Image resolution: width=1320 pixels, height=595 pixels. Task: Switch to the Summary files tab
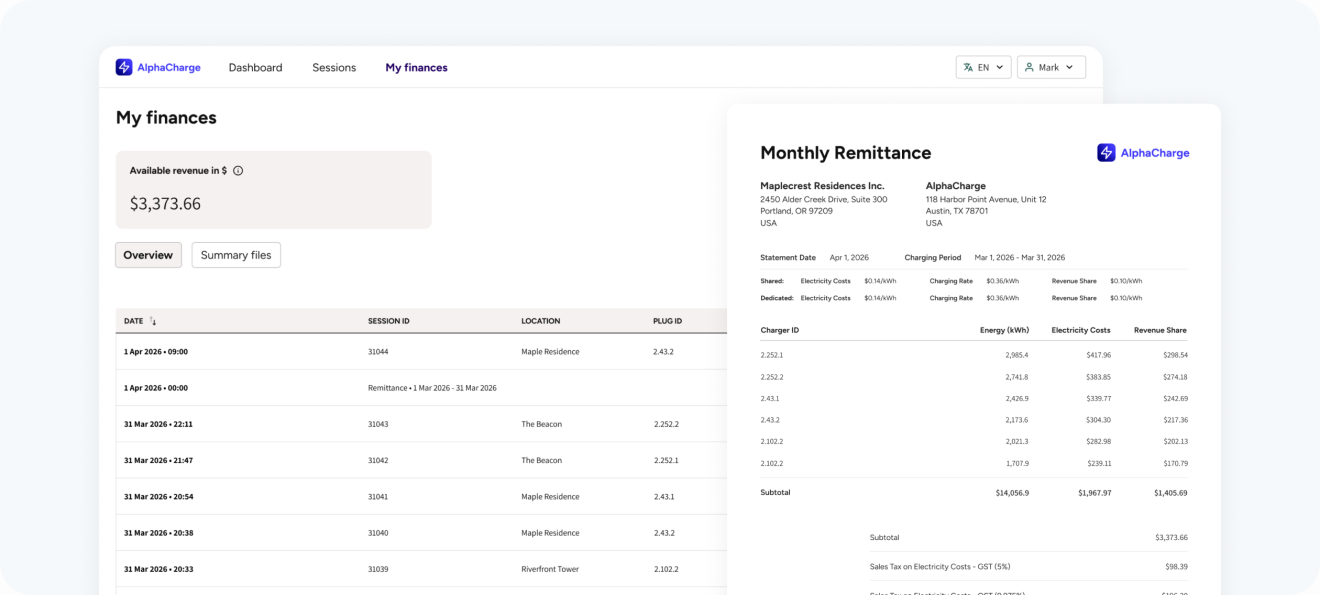[236, 255]
